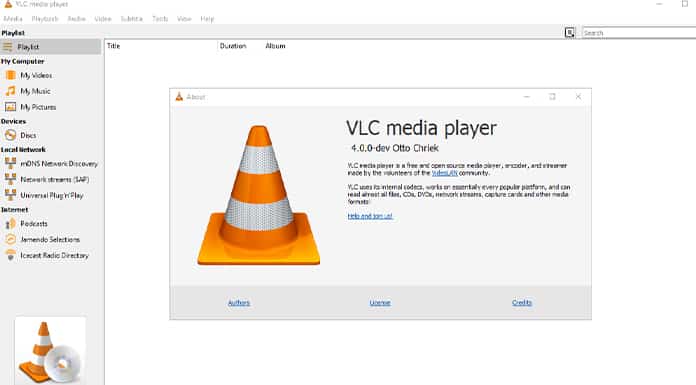Click the cone icon in About title bar
The height and width of the screenshot is (385, 696).
(179, 96)
